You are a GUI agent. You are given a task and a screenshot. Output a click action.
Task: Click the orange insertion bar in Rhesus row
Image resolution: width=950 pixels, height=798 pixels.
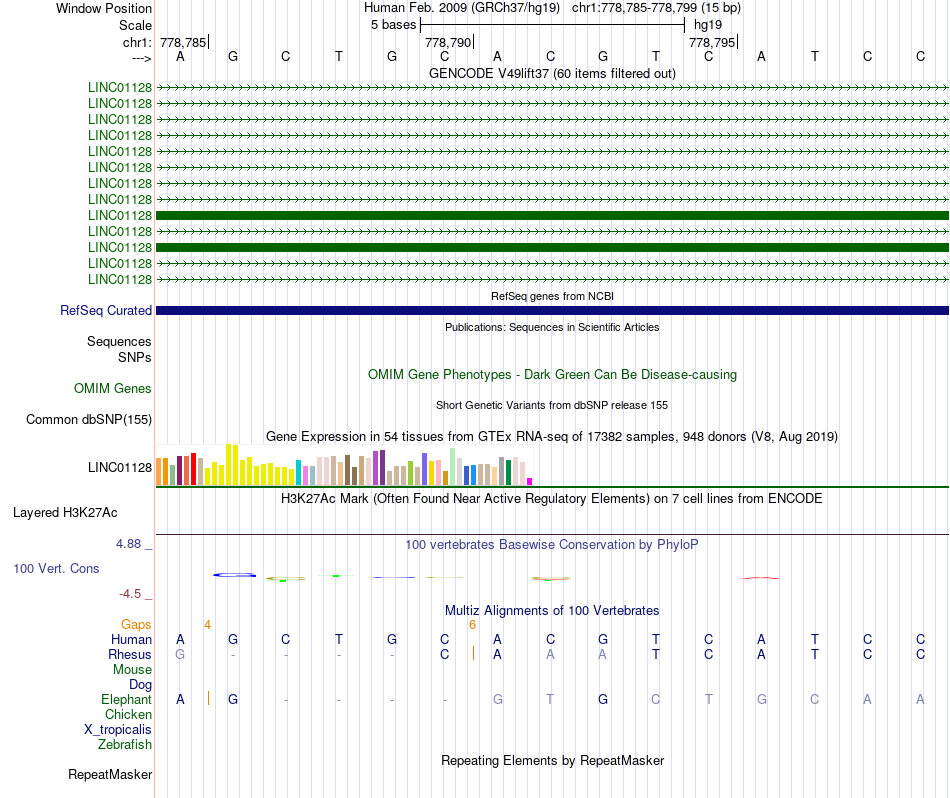[473, 653]
